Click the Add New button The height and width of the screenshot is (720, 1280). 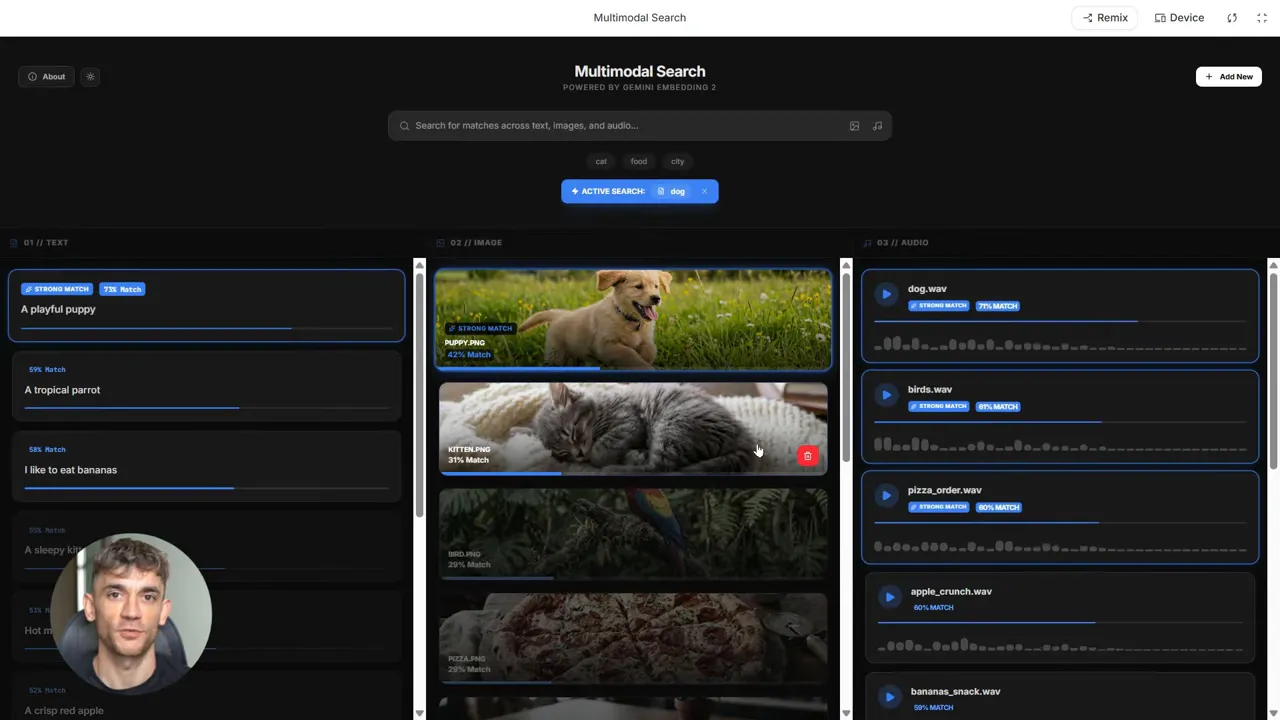coord(1229,77)
